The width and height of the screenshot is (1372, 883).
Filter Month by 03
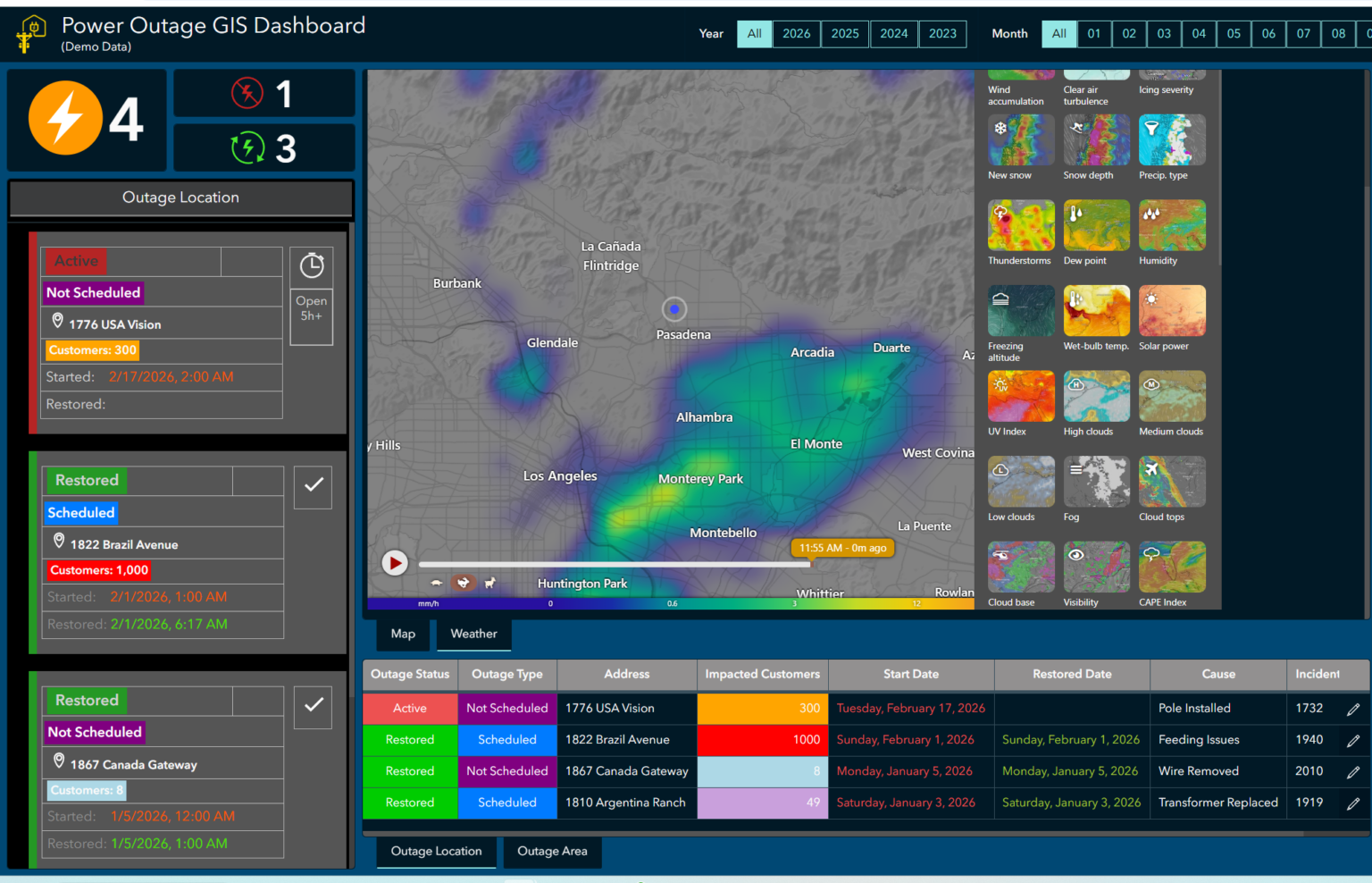point(1164,34)
